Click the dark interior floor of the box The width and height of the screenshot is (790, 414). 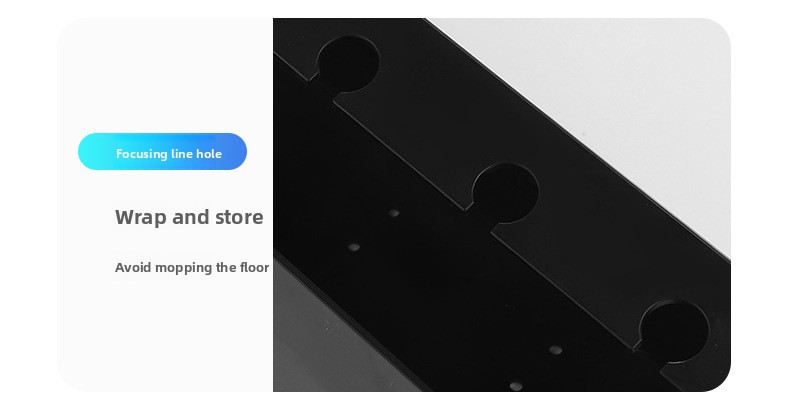(x=428, y=282)
